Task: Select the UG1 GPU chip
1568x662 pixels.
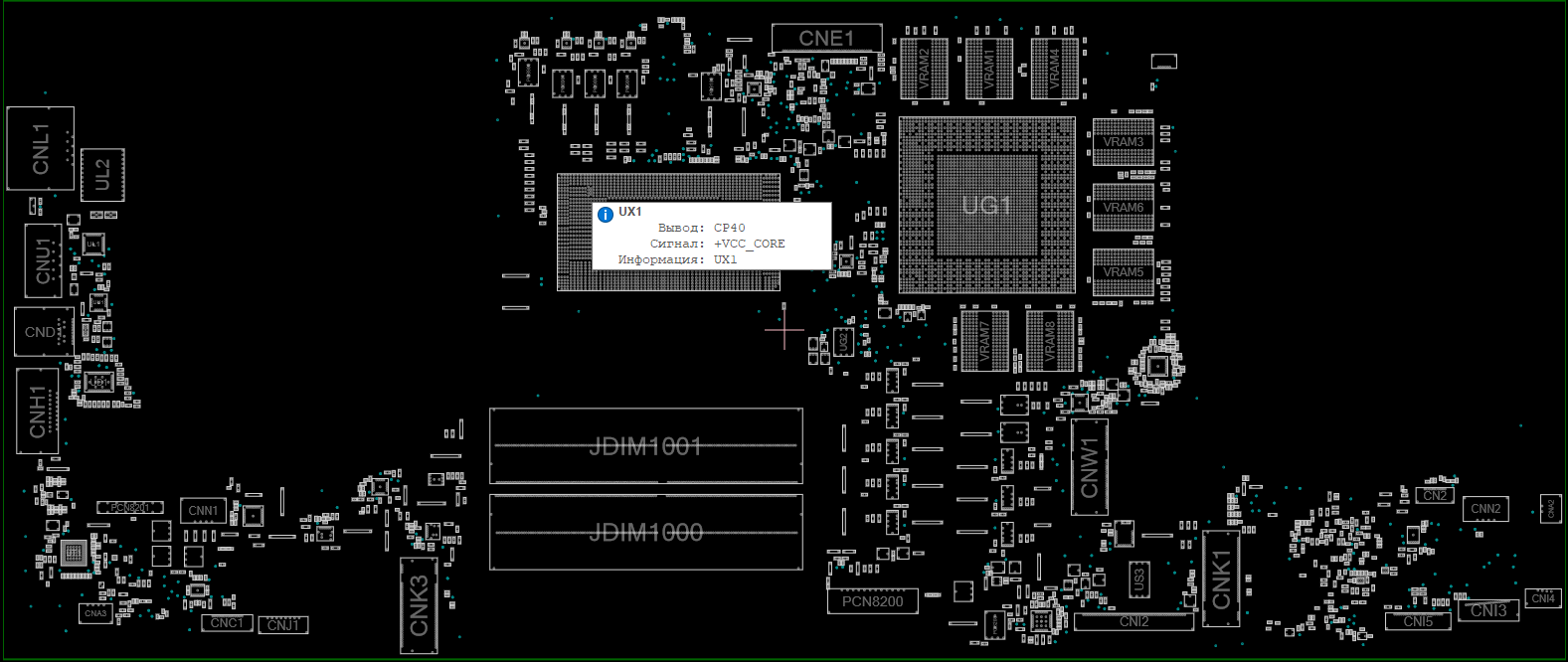Action: click(986, 206)
